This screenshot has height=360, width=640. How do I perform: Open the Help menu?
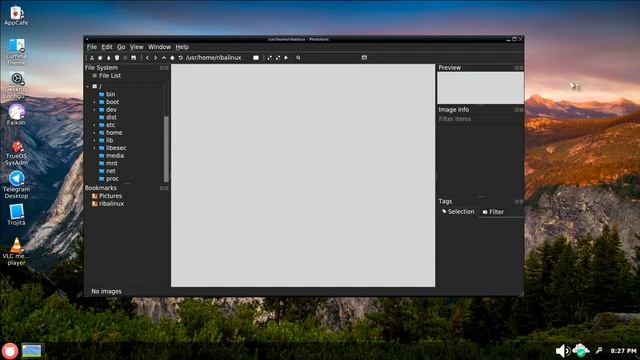click(182, 47)
